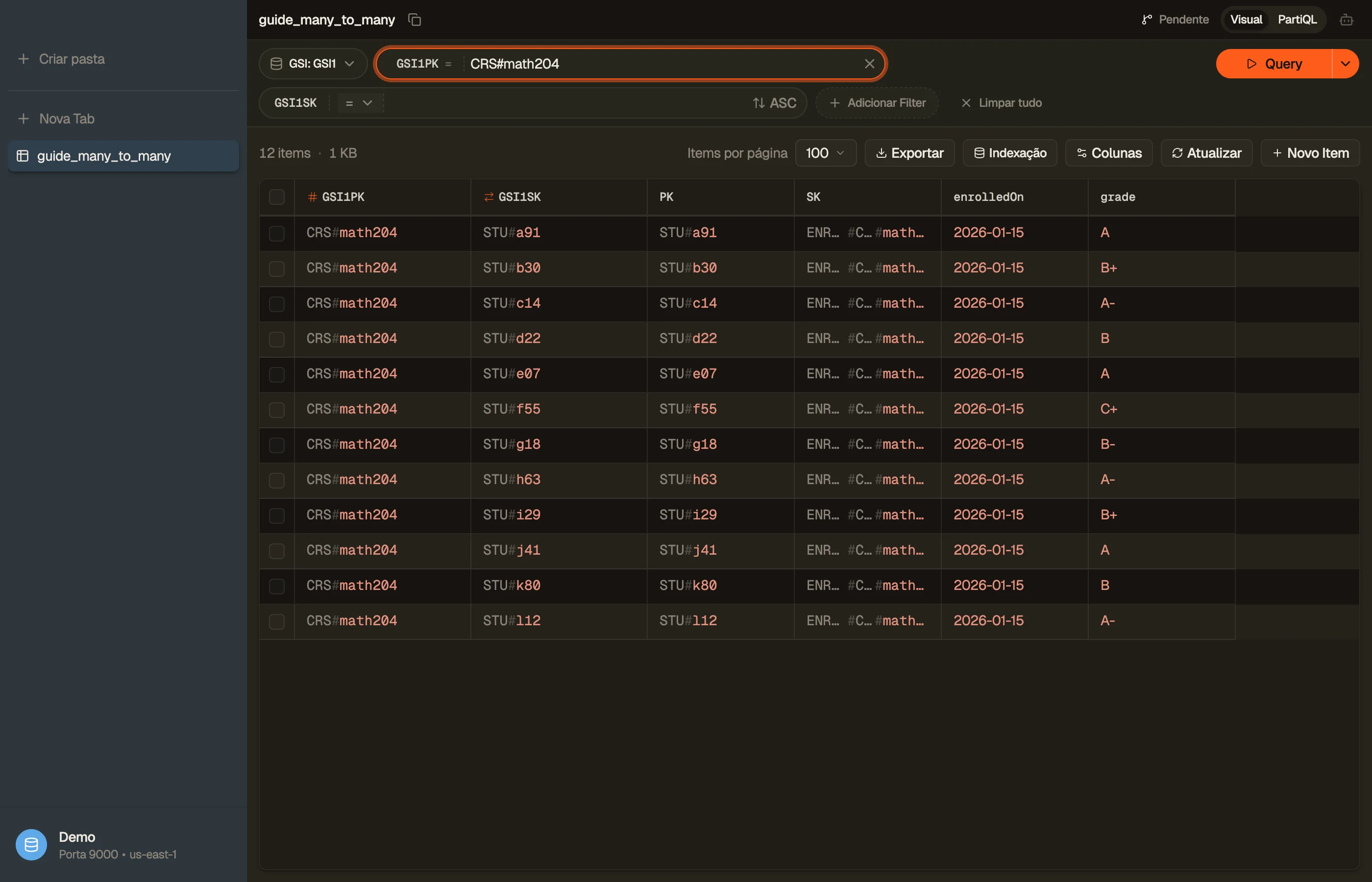Click the Novo Item button
The height and width of the screenshot is (882, 1372).
click(1310, 153)
